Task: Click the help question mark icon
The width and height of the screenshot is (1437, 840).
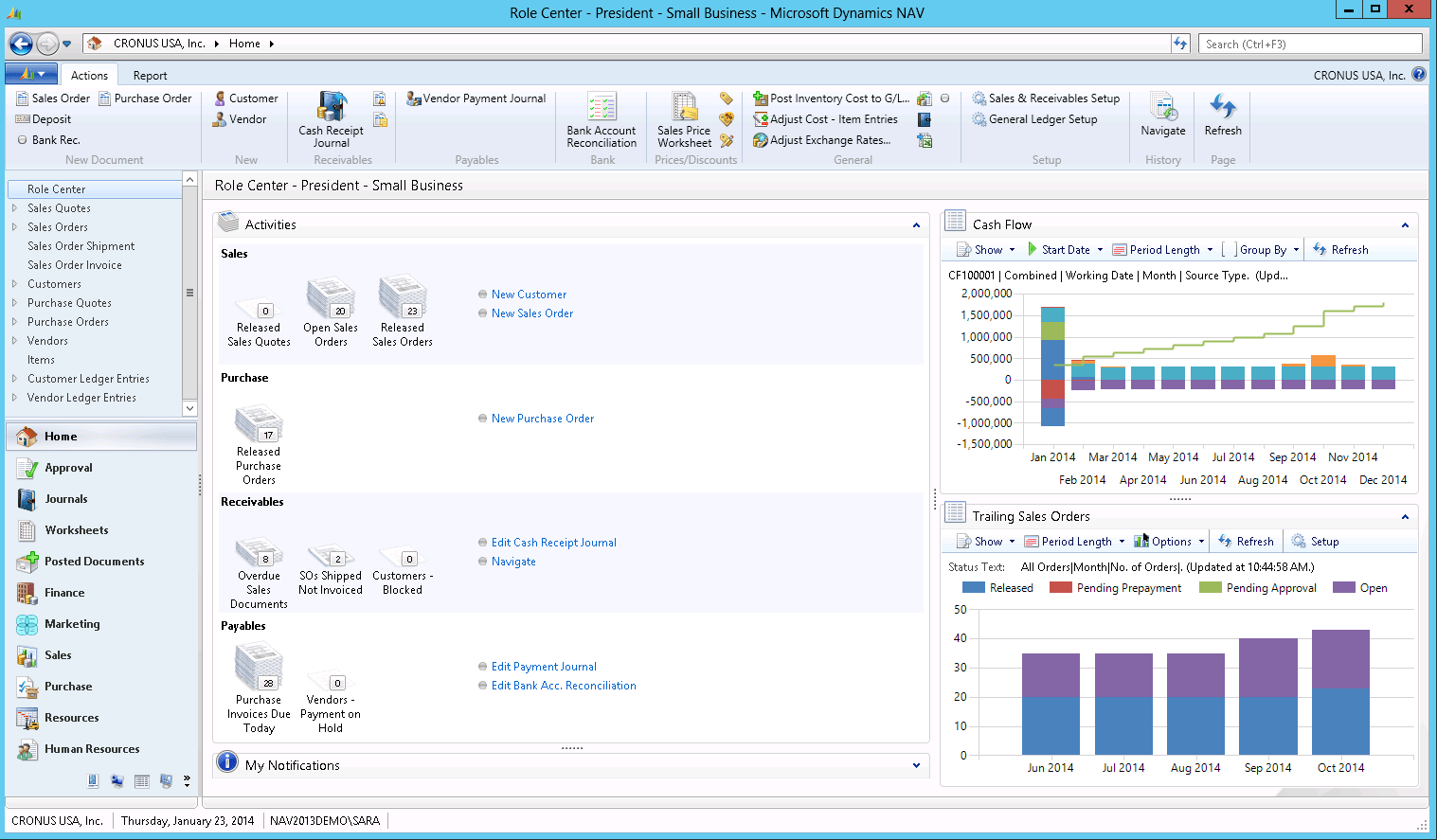Action: (1418, 75)
